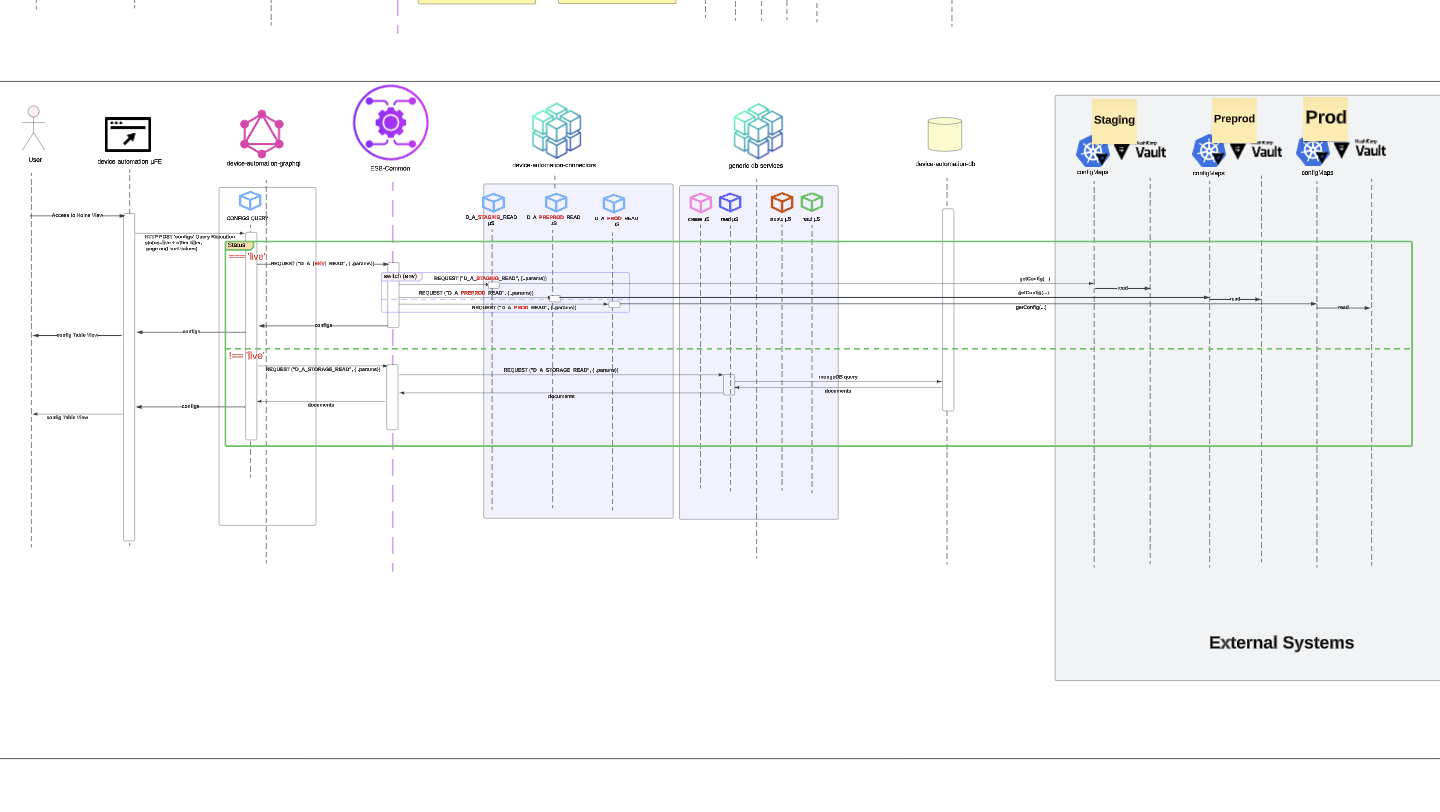This screenshot has height=812, width=1440.
Task: Click the "Access to Home View" message label
Action: [77, 215]
